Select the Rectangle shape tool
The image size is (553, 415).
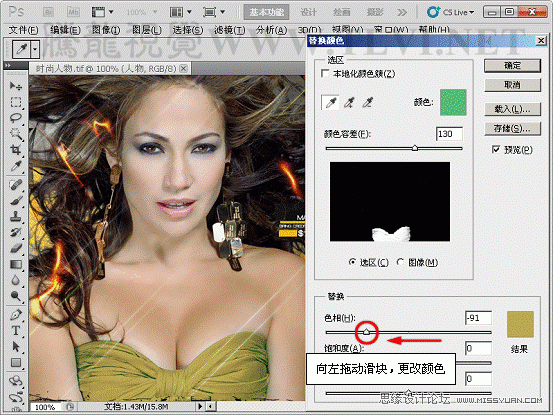pos(16,362)
